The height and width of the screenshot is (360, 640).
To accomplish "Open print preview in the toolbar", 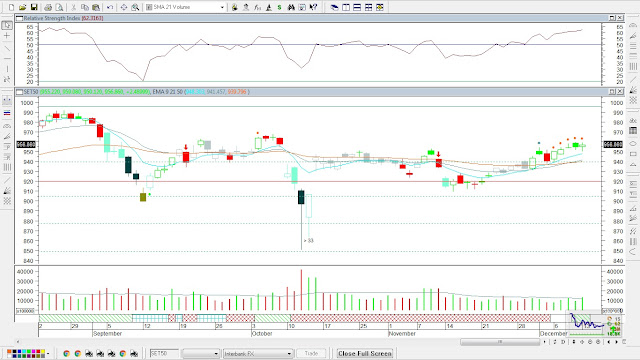I will [60, 7].
